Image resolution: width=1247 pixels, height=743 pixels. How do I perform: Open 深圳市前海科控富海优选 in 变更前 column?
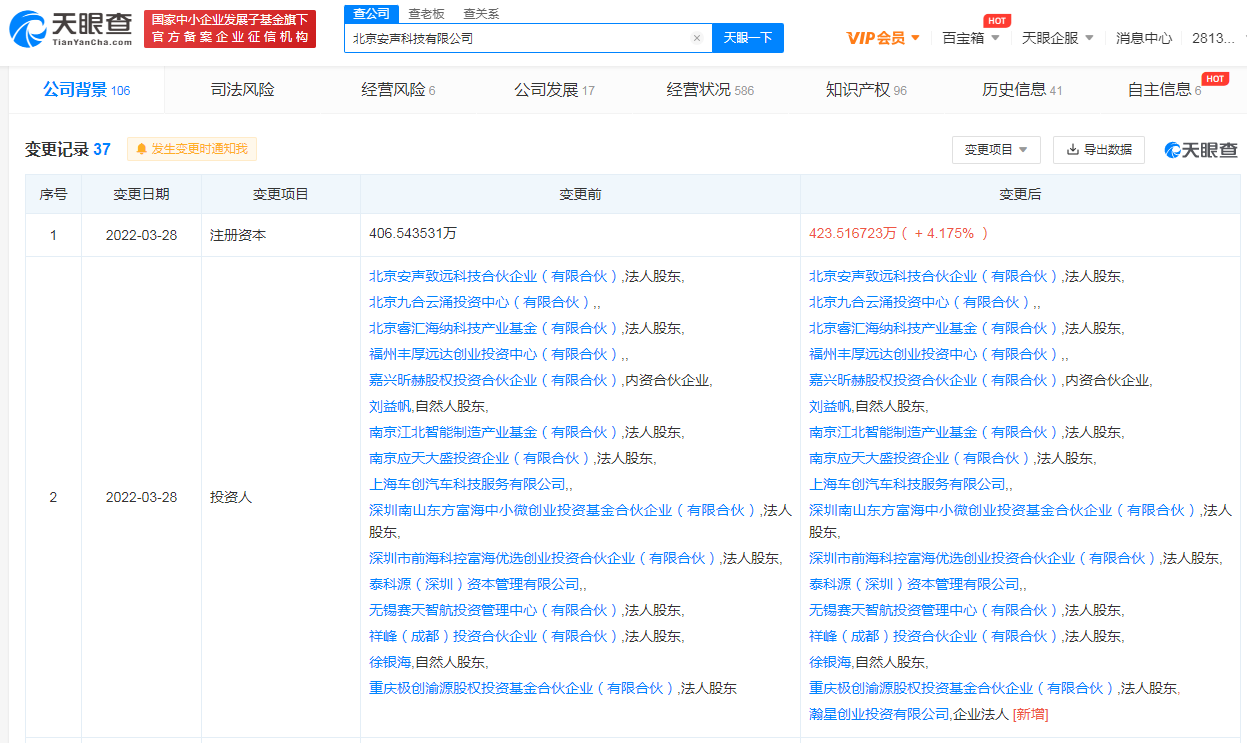pos(544,558)
